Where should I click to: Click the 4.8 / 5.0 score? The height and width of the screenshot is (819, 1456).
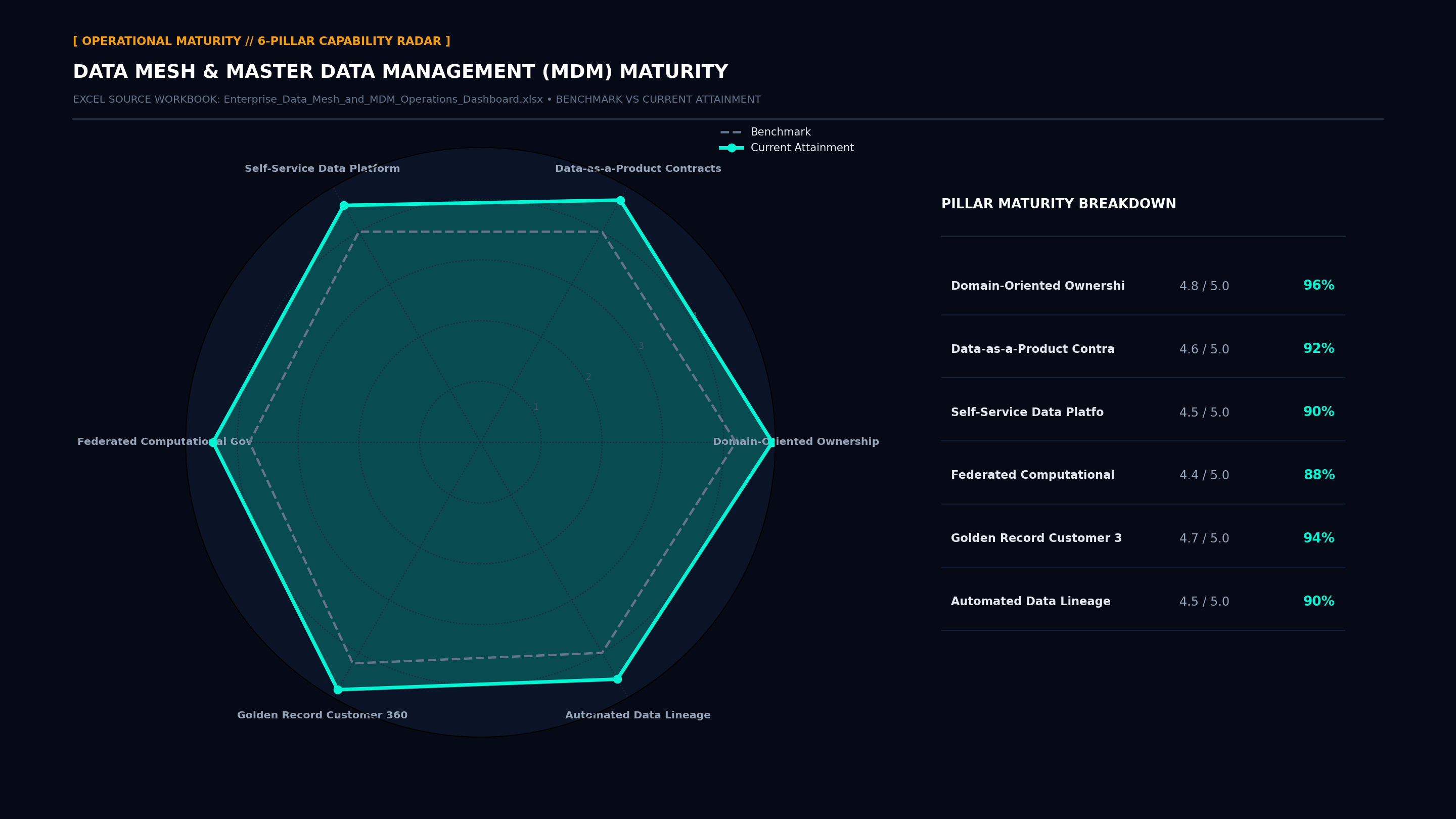(x=1204, y=287)
